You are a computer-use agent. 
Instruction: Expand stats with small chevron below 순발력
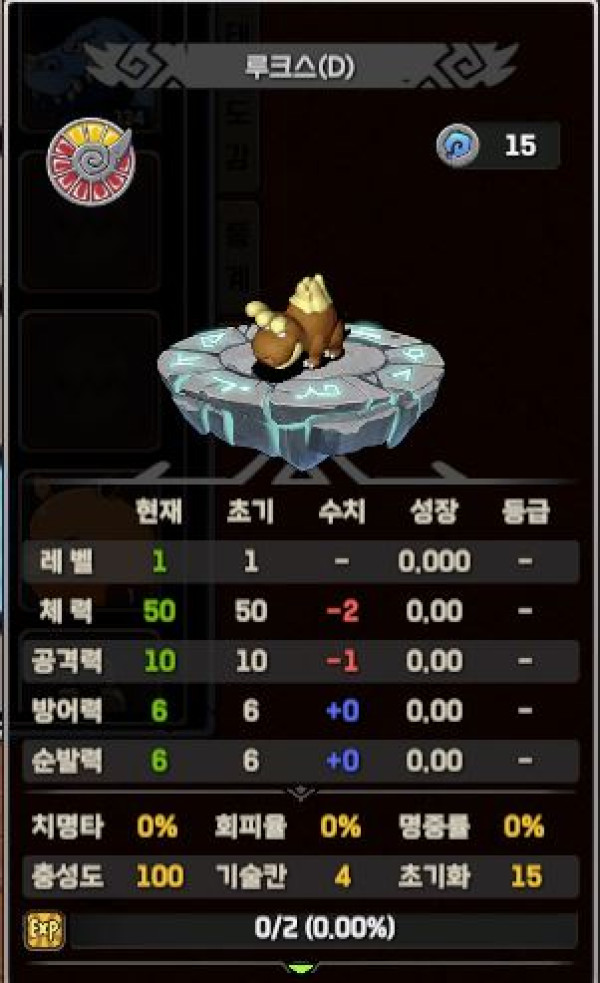pos(302,794)
